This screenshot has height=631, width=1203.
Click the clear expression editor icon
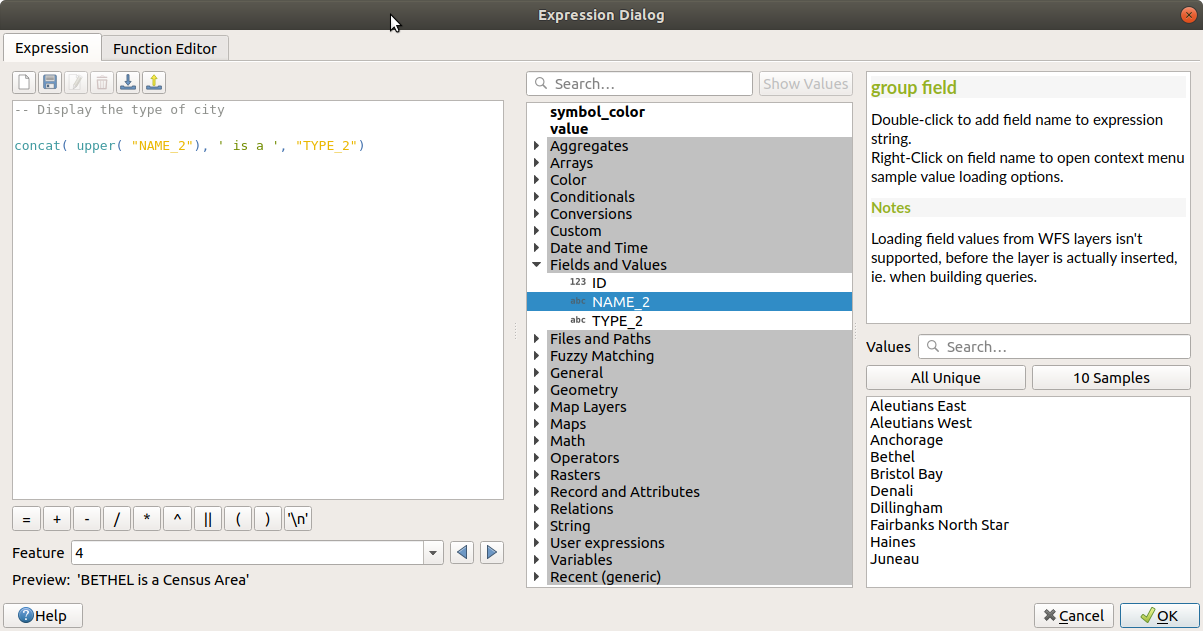[x=24, y=83]
